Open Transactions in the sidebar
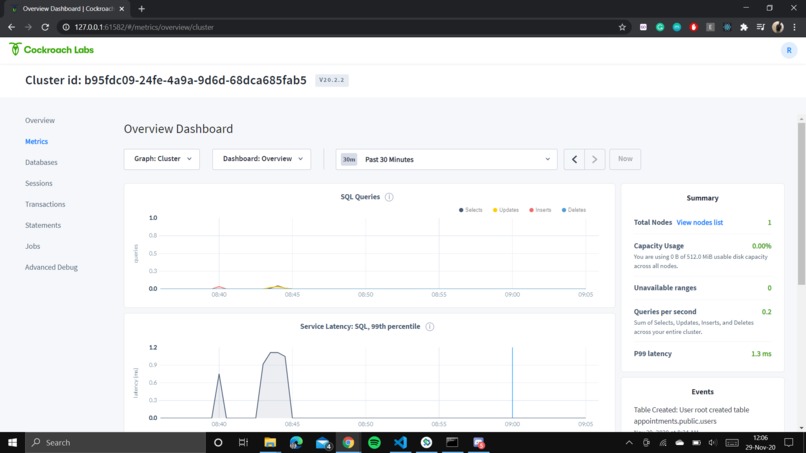The height and width of the screenshot is (453, 806). (x=45, y=205)
